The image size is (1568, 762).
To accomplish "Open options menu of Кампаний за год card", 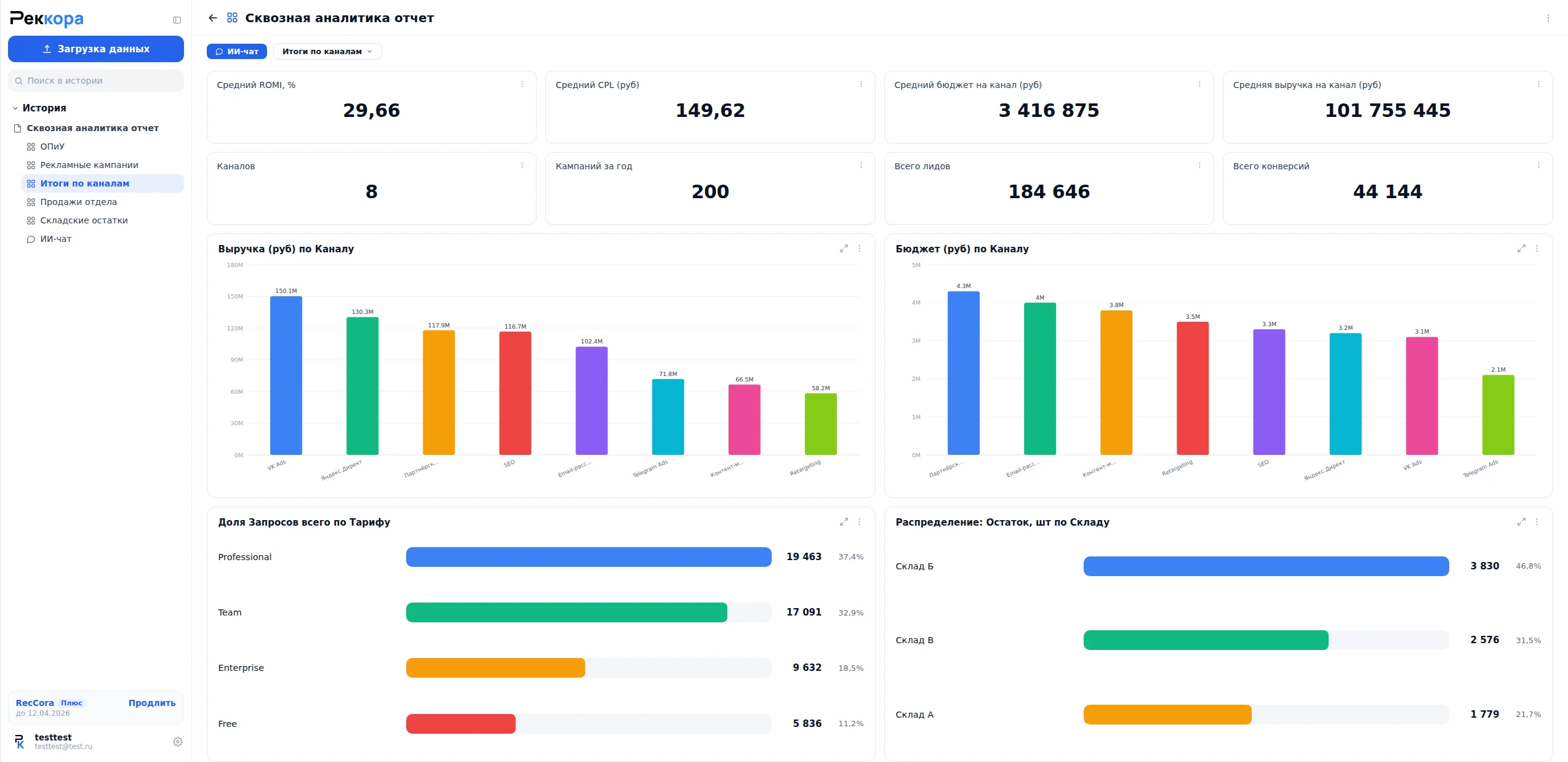I will coord(861,166).
